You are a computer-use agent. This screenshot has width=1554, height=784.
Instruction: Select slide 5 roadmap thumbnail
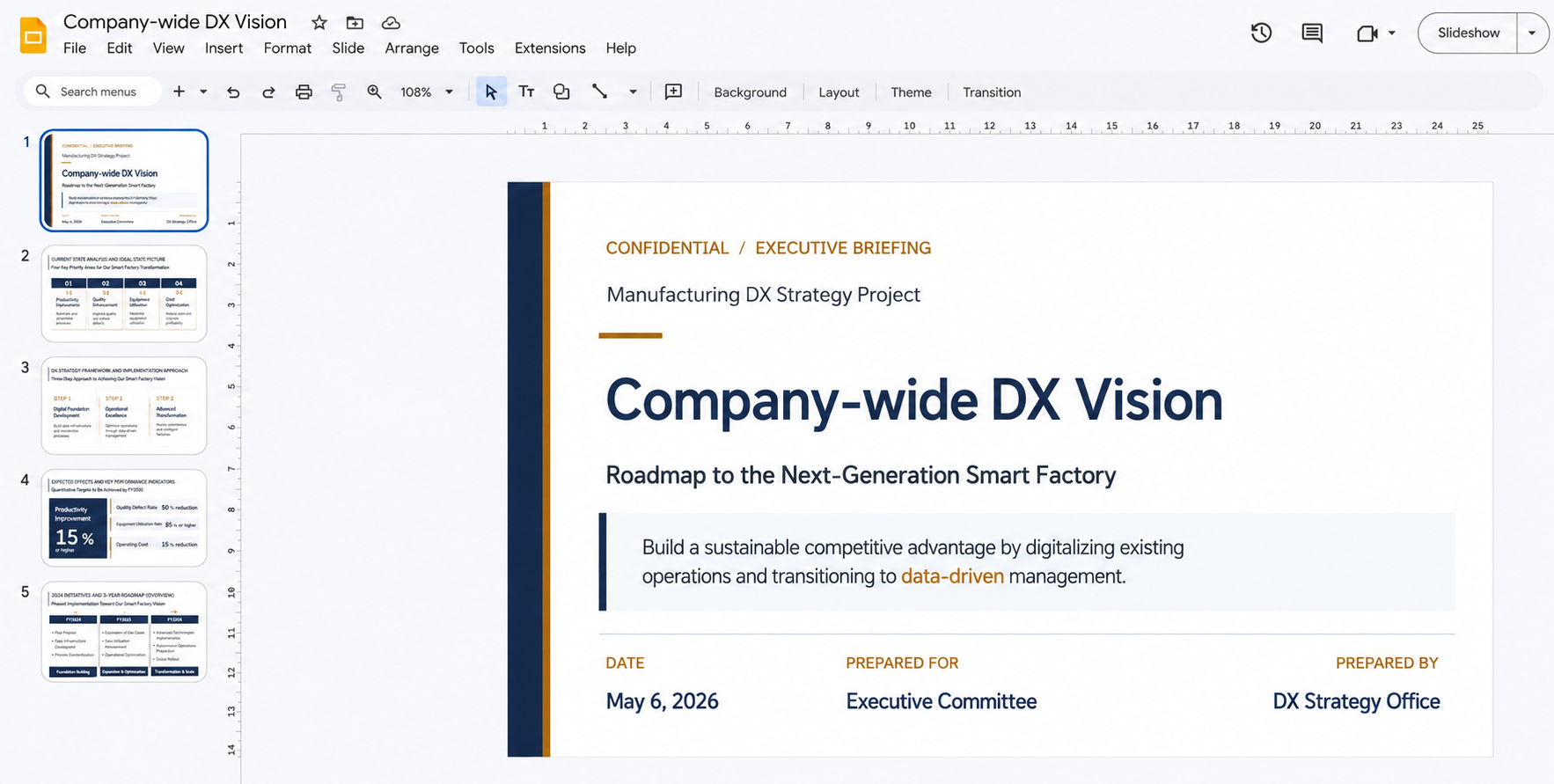point(124,631)
